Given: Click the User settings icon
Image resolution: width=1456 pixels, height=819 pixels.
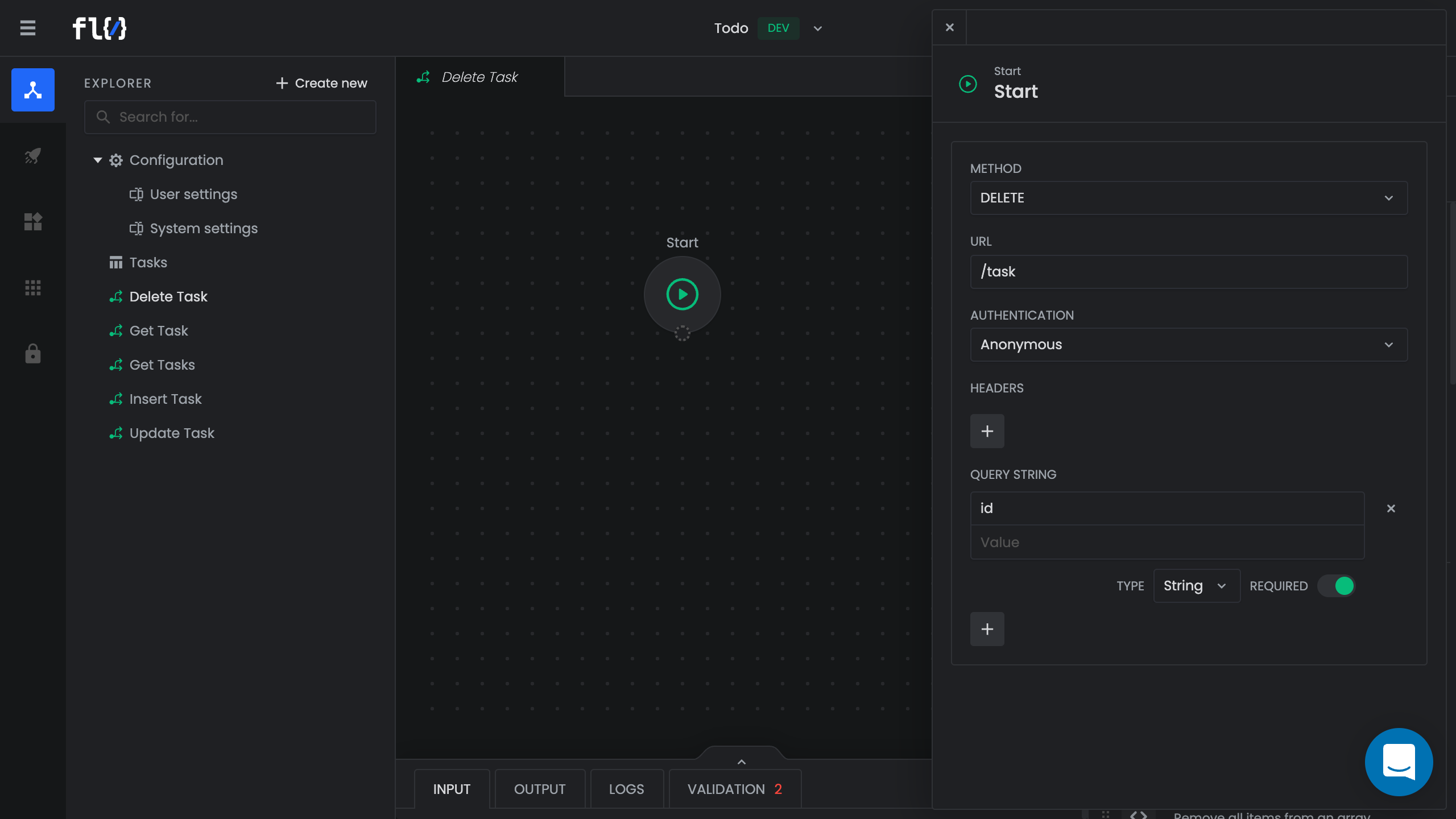Looking at the screenshot, I should coord(136,195).
